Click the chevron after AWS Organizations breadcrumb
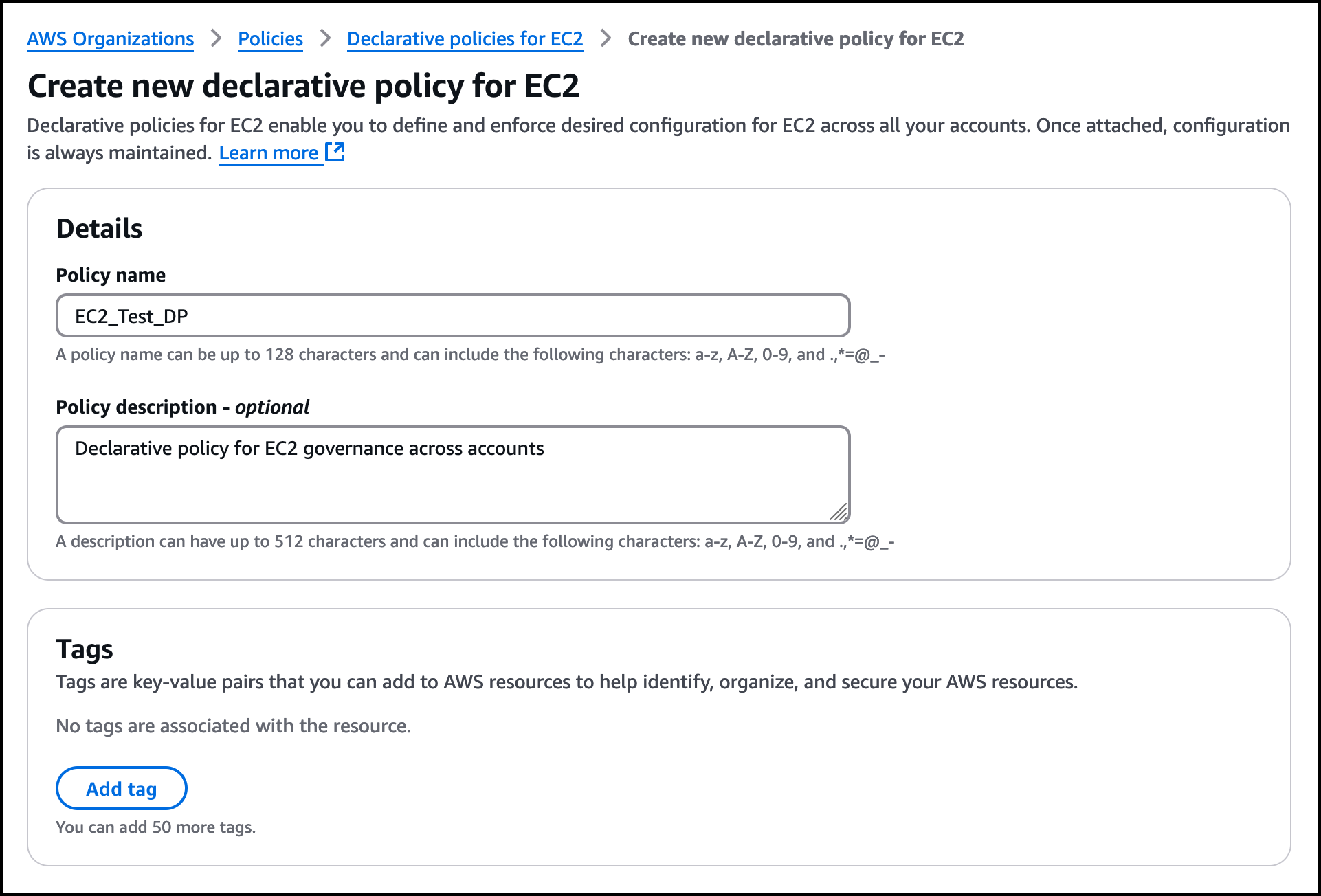Viewport: 1321px width, 896px height. pos(216,38)
